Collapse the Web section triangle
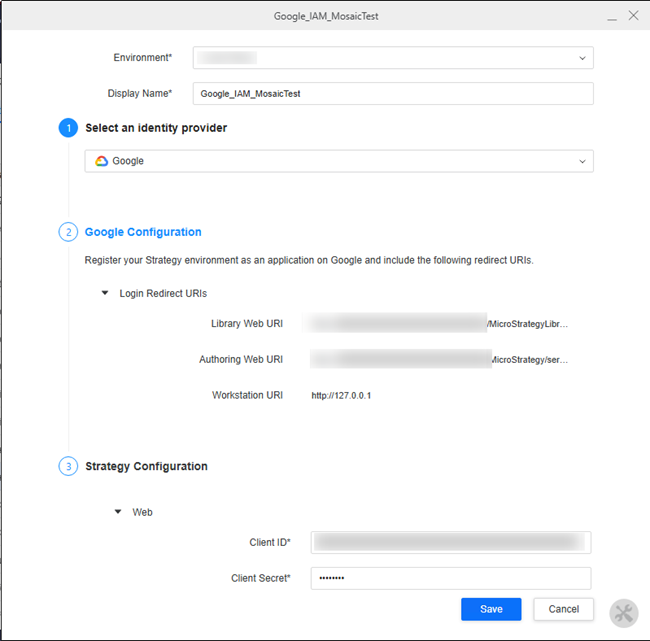650x641 pixels. tap(119, 512)
